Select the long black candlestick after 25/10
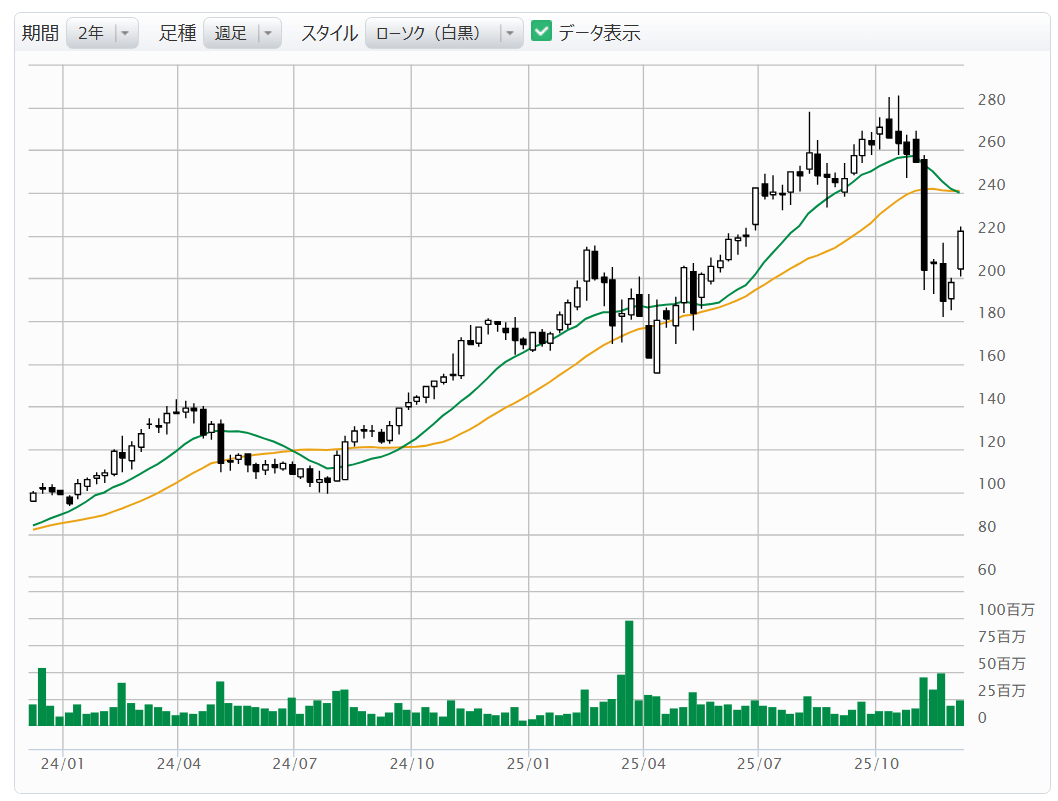The width and height of the screenshot is (1058, 801). [x=924, y=215]
